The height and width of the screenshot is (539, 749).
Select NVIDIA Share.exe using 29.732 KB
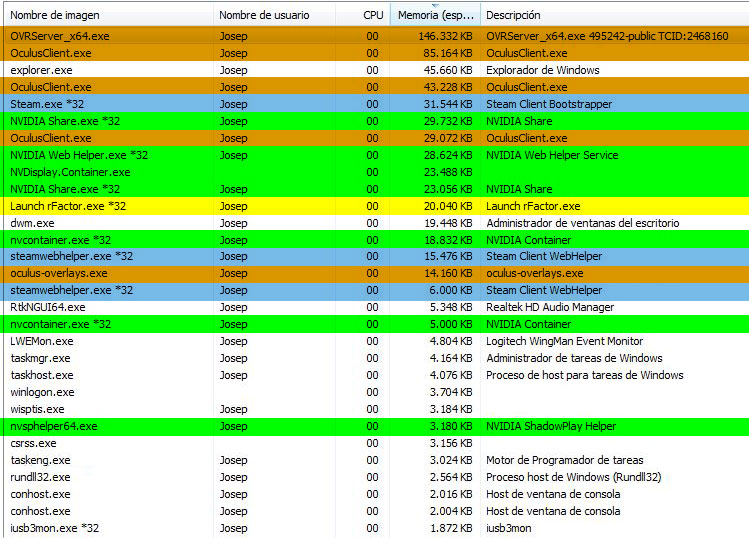(376, 121)
